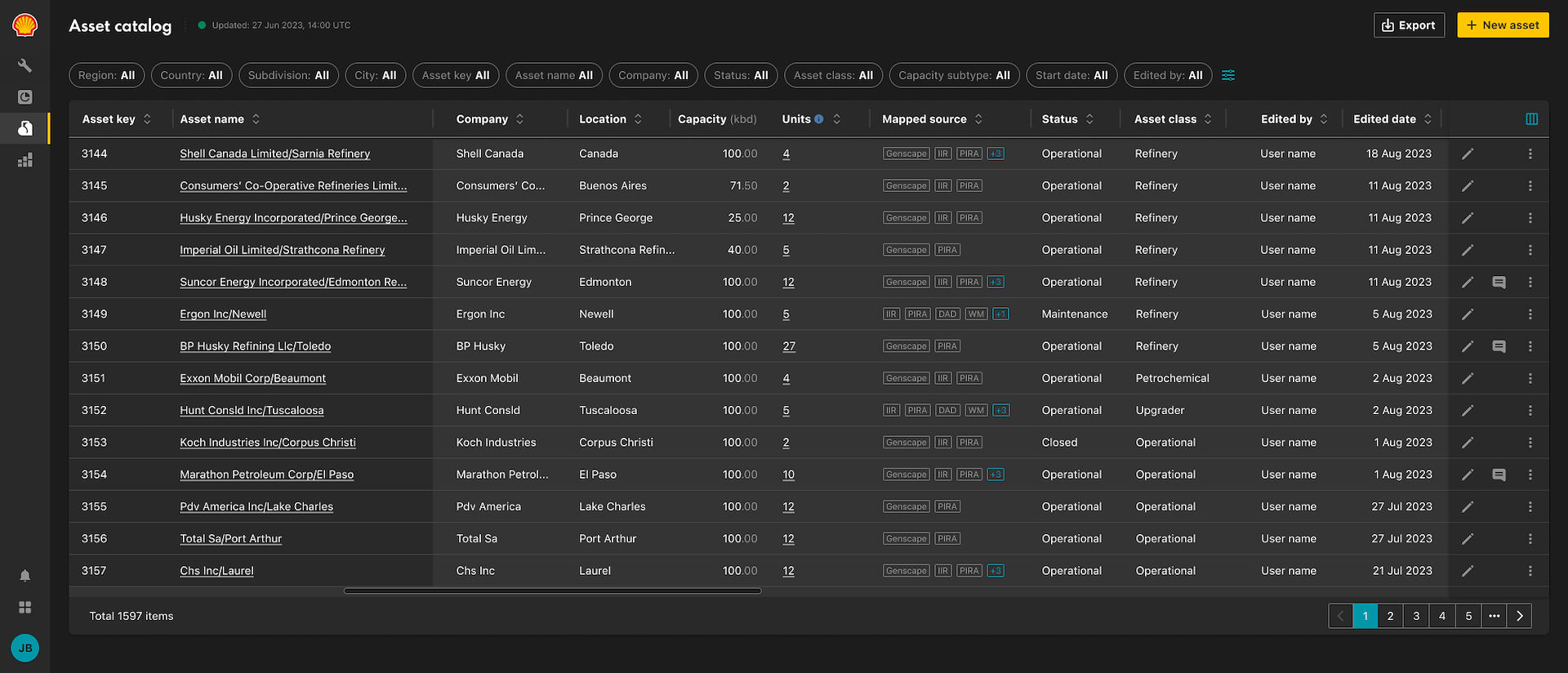Open the Country filter dropdown
Screen dimensions: 1568x673
click(192, 75)
